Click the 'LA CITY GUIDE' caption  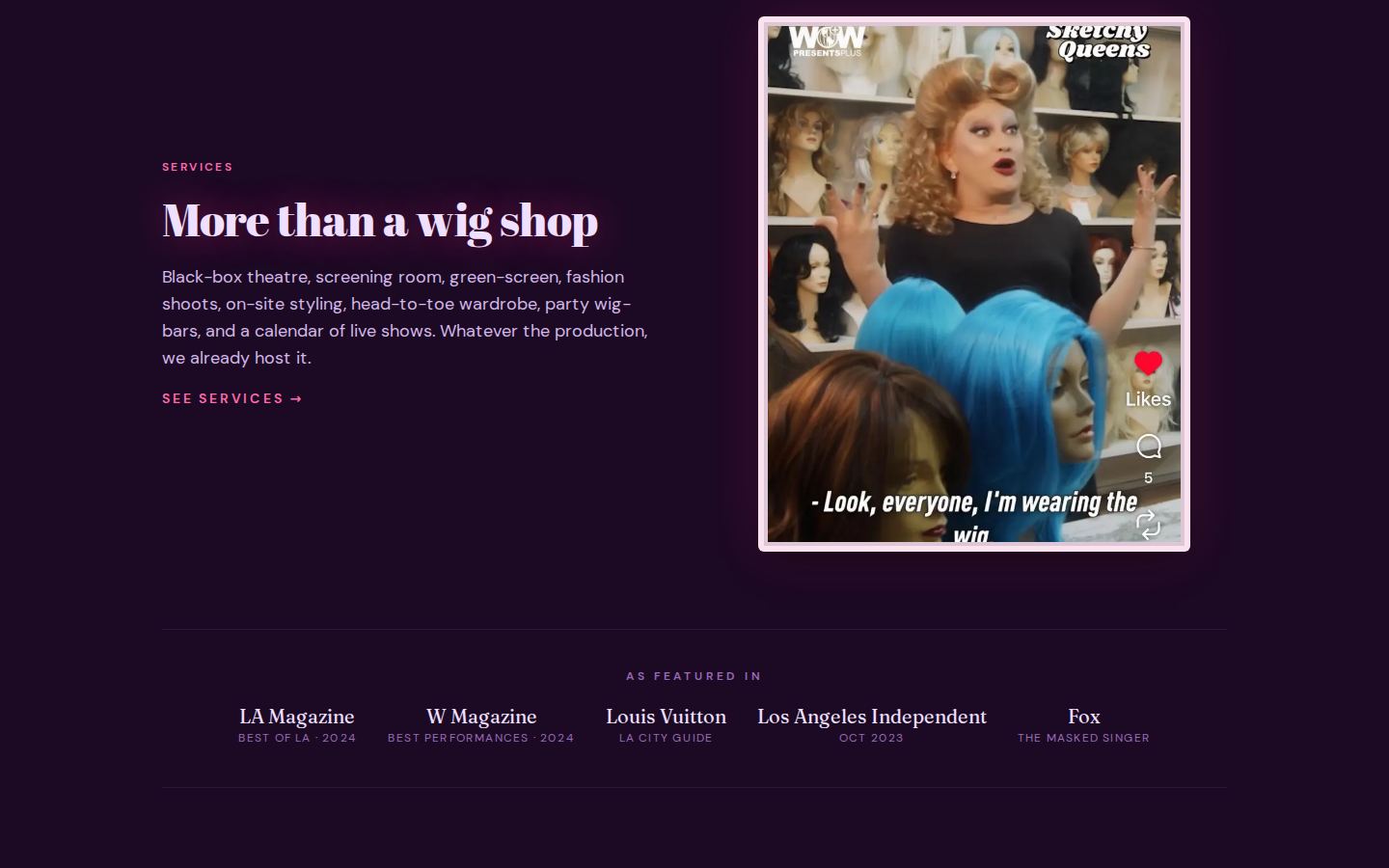(x=666, y=738)
